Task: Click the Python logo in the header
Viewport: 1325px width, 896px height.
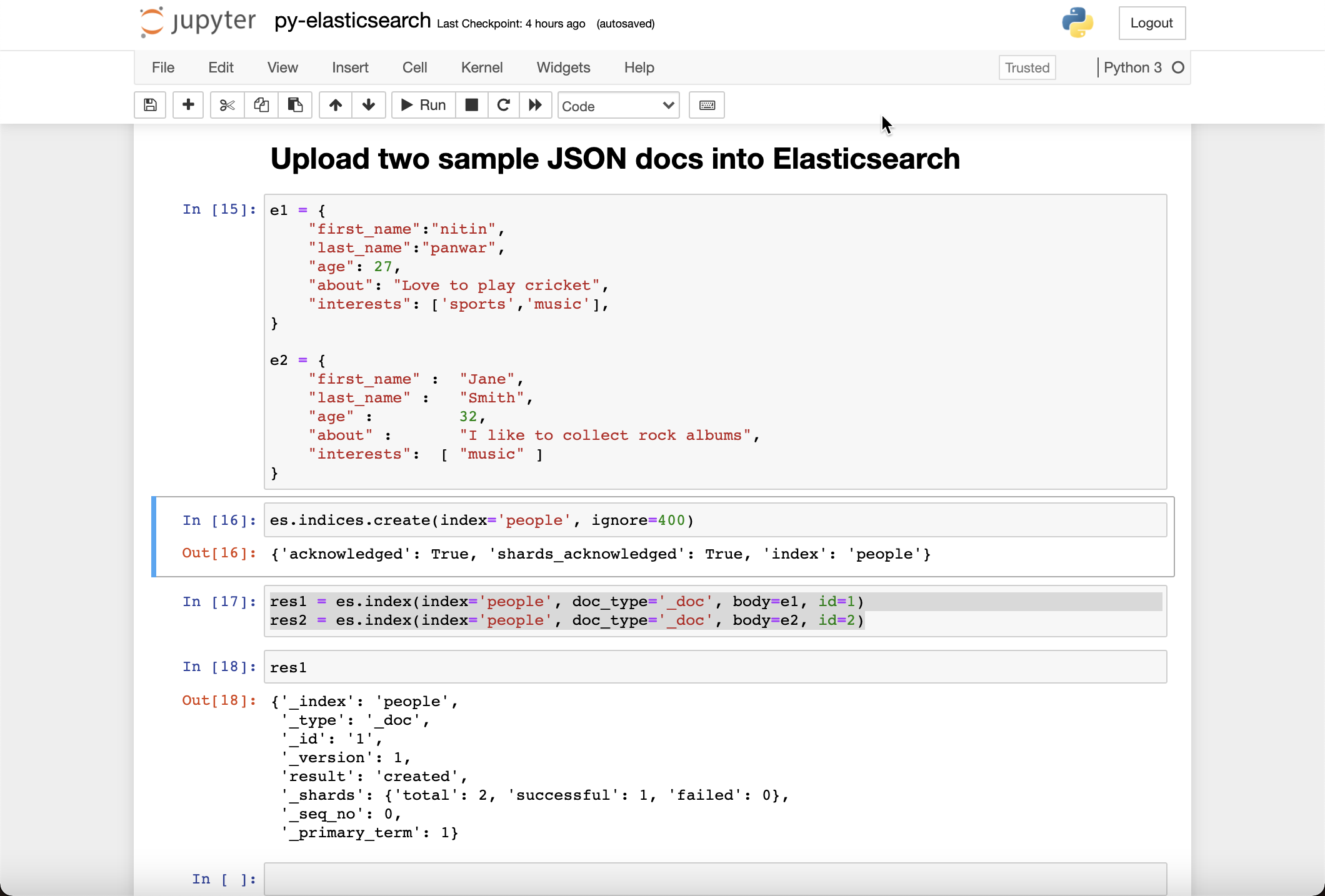Action: tap(1077, 23)
